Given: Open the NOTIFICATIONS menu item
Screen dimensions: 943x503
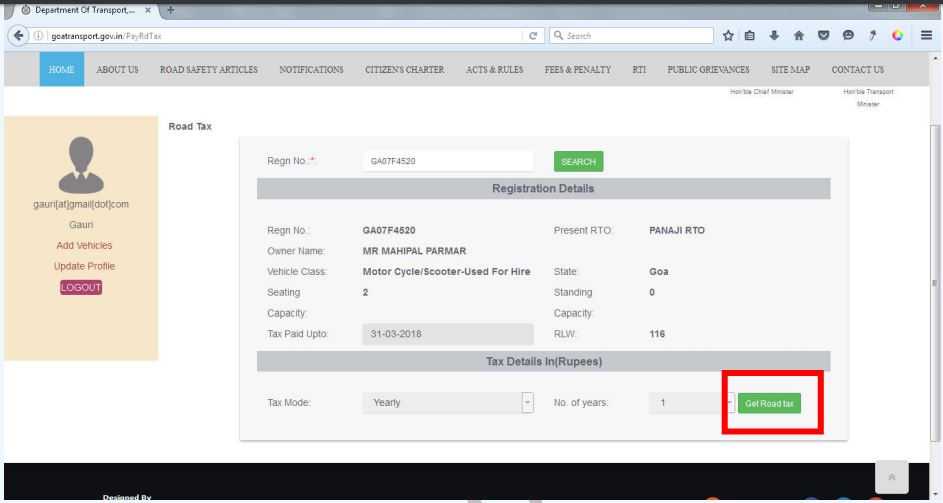Looking at the screenshot, I should [x=311, y=69].
